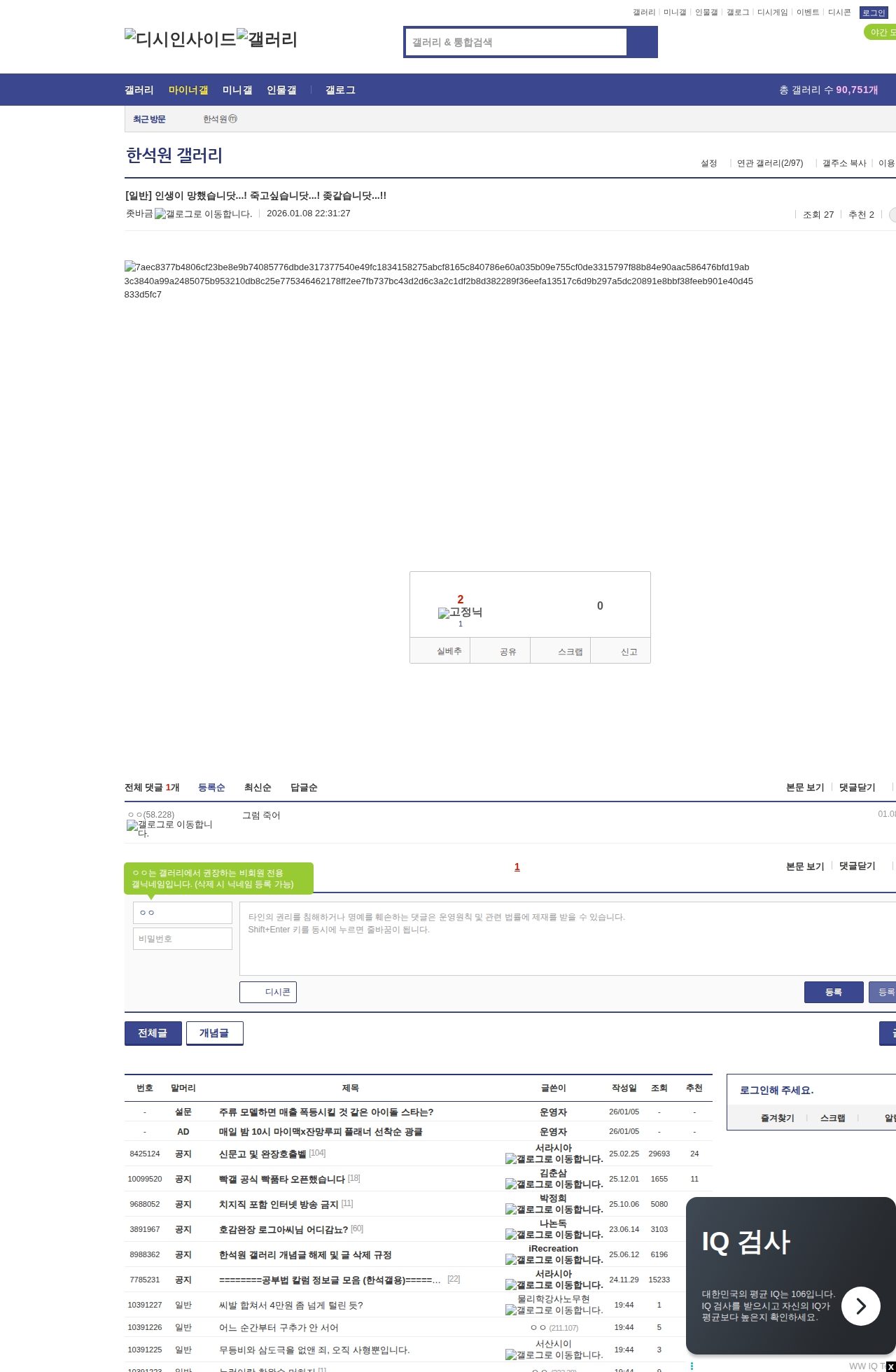Viewport: 896px width, 1372px height.
Task: Open 스크랩 in the login box
Action: pyautogui.click(x=833, y=1118)
